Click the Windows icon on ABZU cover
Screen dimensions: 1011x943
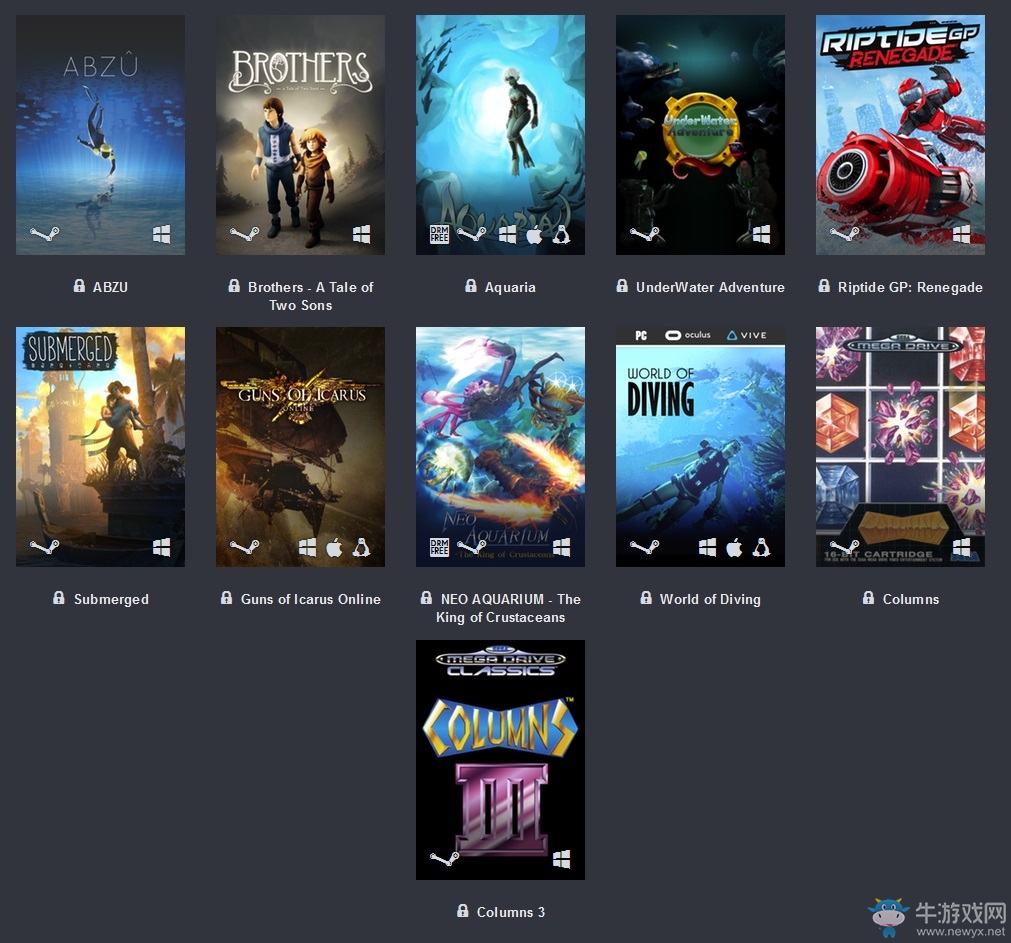(161, 234)
